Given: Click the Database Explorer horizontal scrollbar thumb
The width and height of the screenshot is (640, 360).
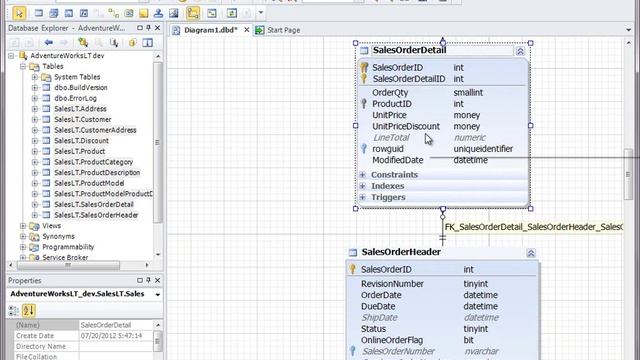Looking at the screenshot, I should [x=68, y=265].
